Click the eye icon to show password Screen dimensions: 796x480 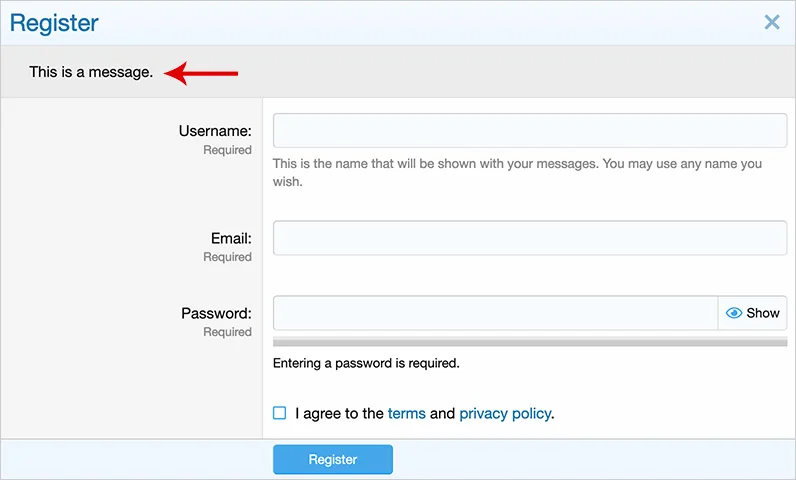(x=734, y=313)
